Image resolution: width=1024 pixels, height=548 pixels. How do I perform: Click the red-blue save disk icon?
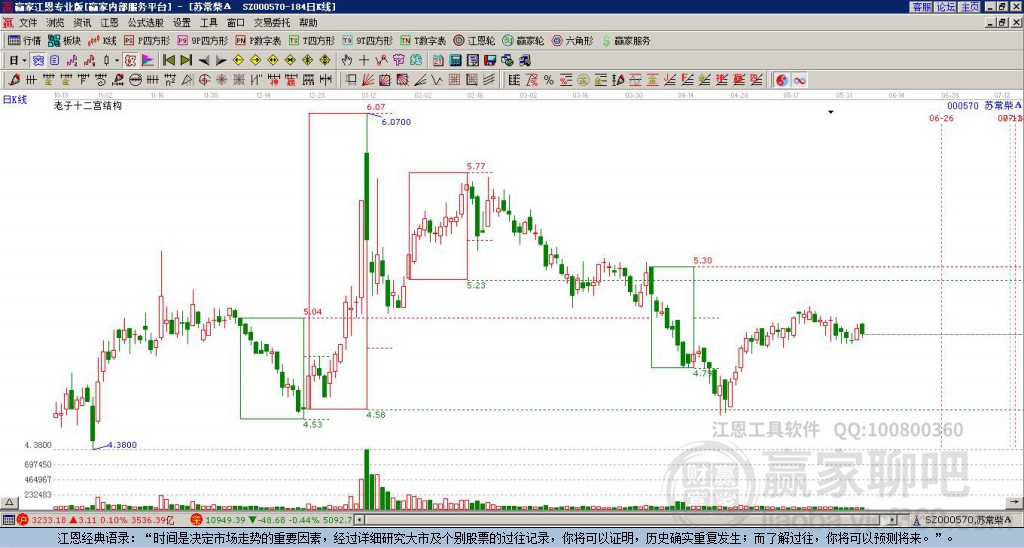tap(490, 60)
